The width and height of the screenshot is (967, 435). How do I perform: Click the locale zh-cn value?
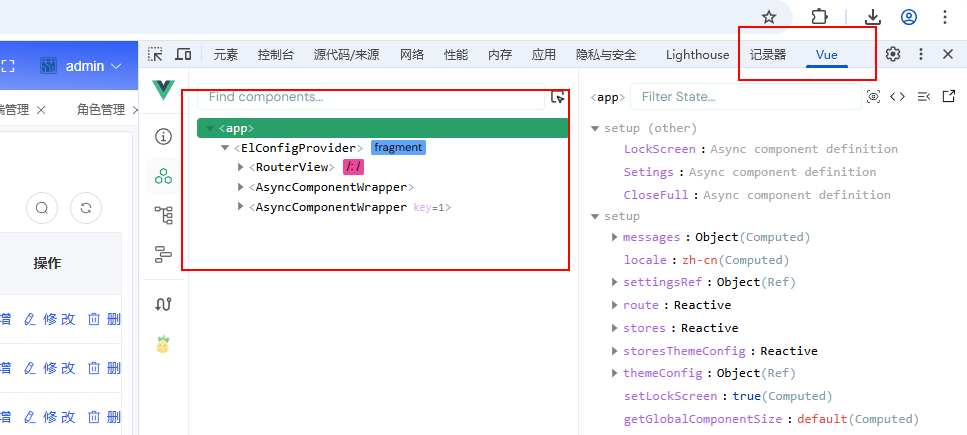click(x=701, y=260)
